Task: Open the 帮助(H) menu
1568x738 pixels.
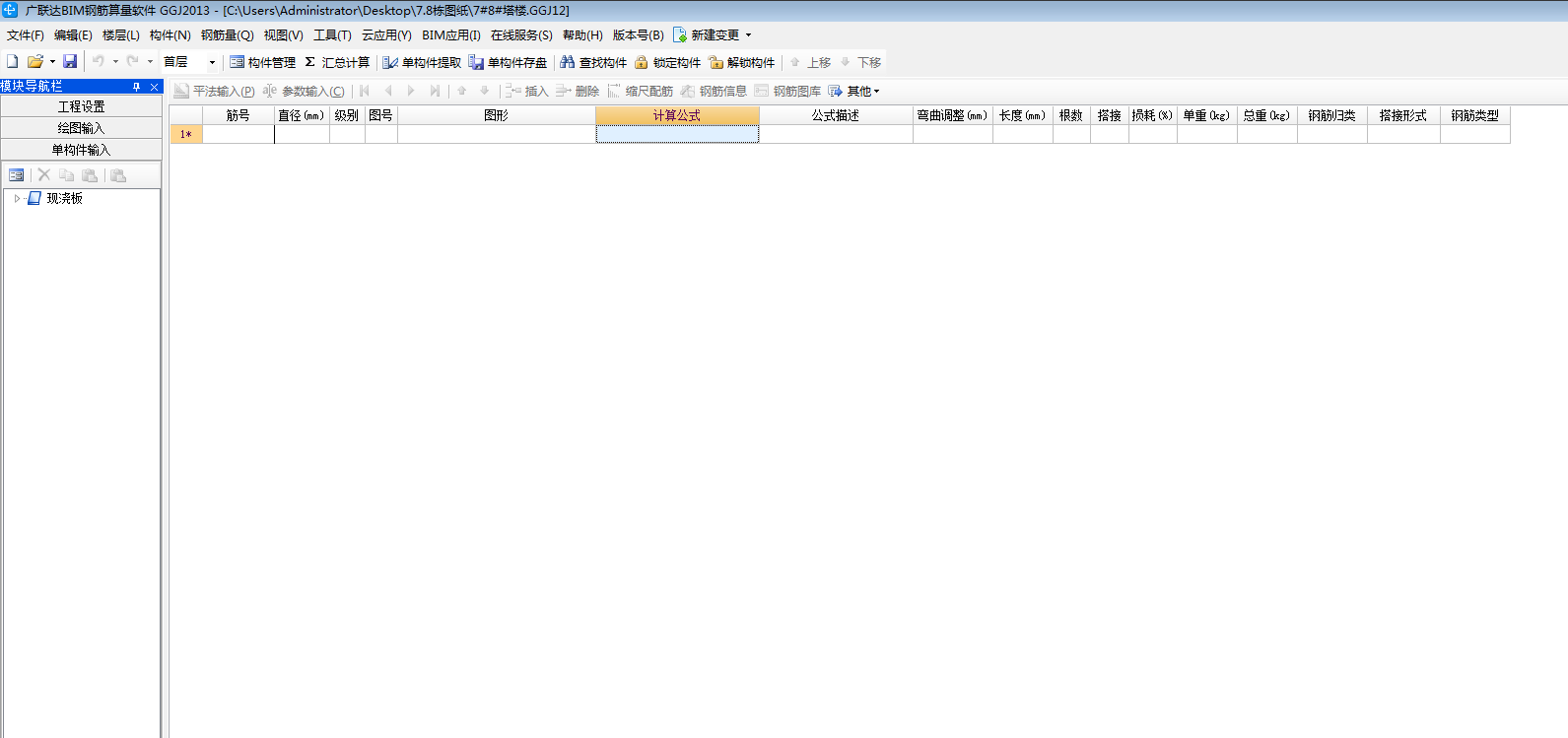Action: coord(582,34)
